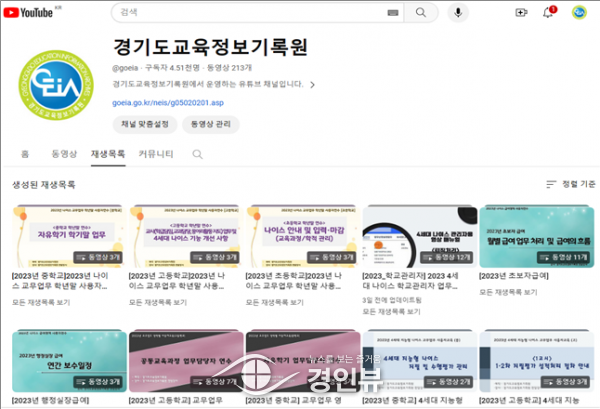Click the 동영상 2개 playlist badge
This screenshot has width=600, height=409.
coord(448,382)
